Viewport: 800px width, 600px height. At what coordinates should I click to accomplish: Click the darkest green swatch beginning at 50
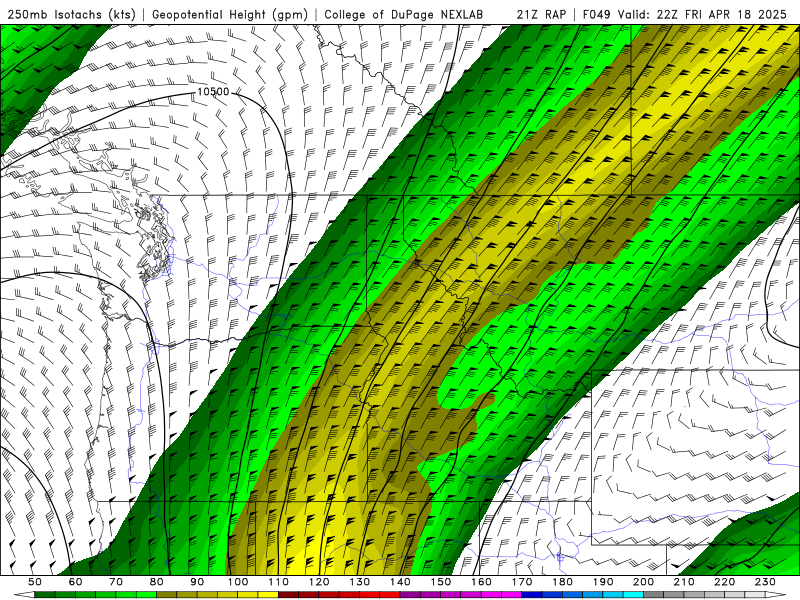point(45,595)
